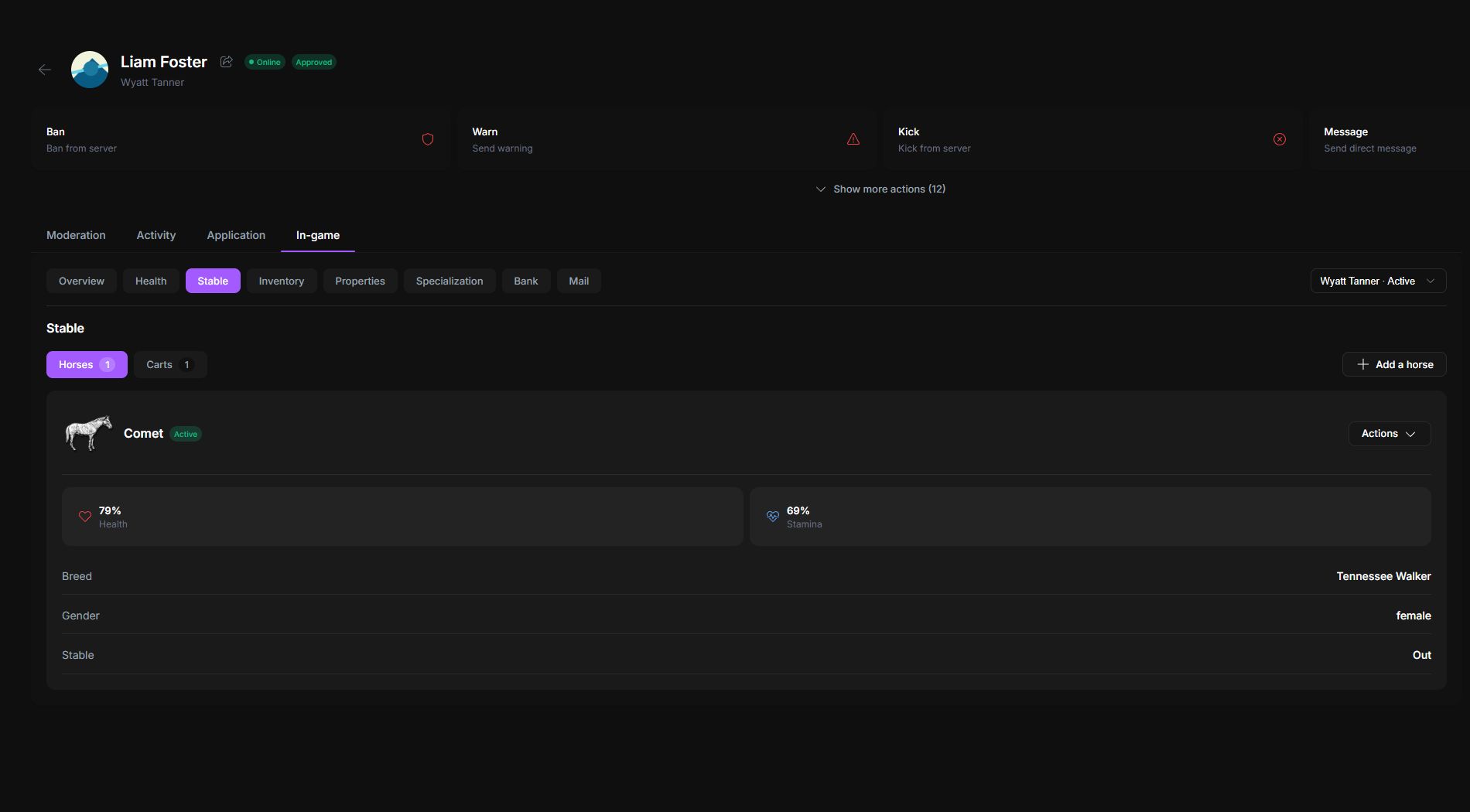Switch to the Activity tab
Viewport: 1470px width, 812px height.
(156, 235)
